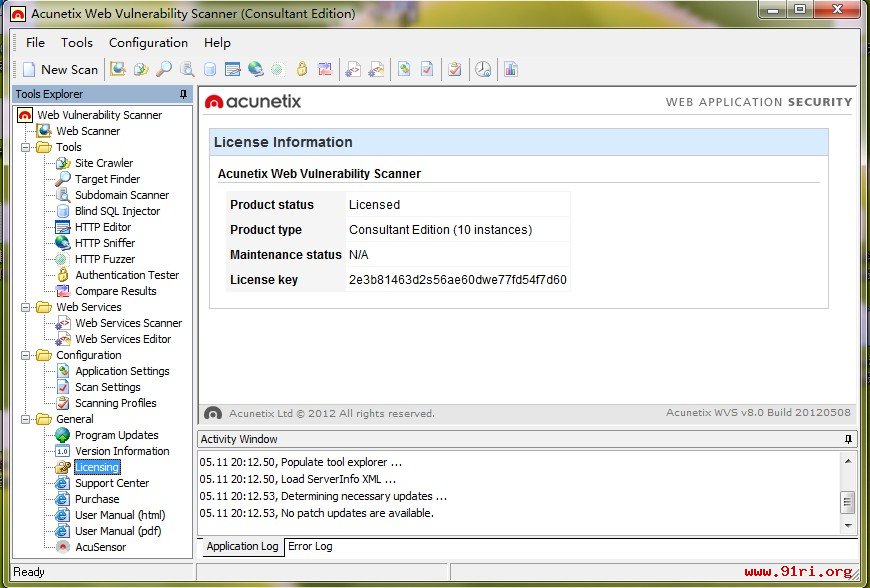Viewport: 870px width, 588px height.
Task: Open the Help menu
Action: tap(217, 43)
